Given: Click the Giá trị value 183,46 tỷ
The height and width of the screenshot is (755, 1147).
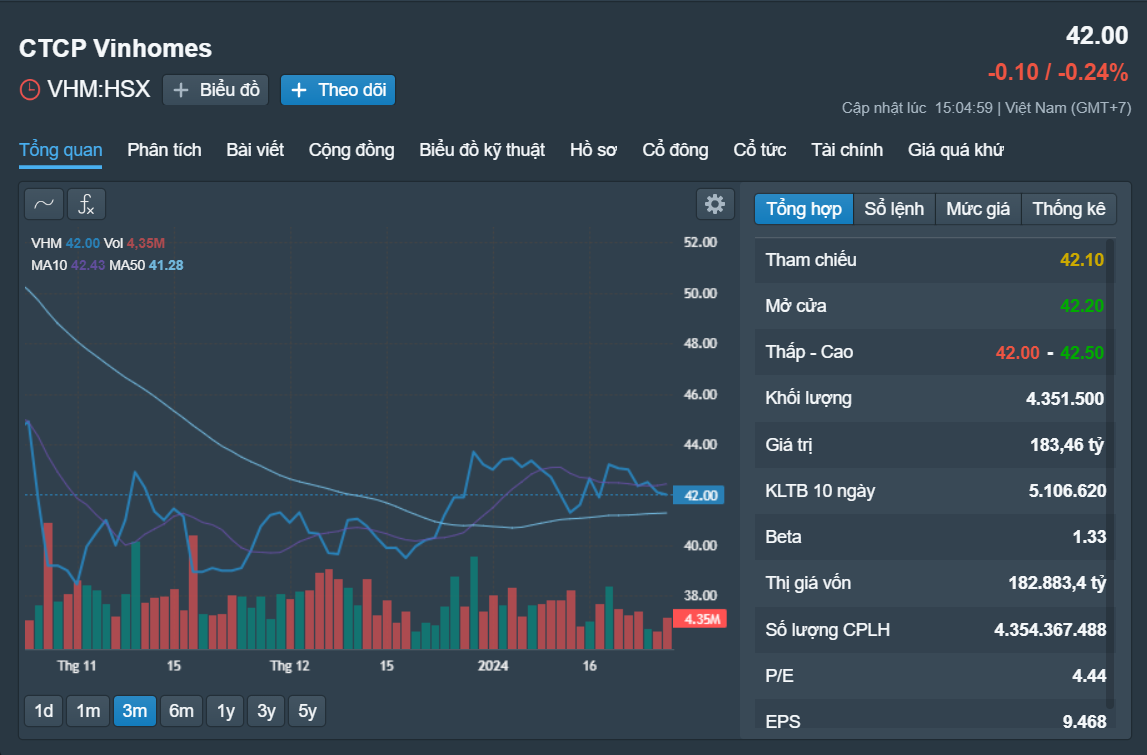Looking at the screenshot, I should click(x=1067, y=445).
